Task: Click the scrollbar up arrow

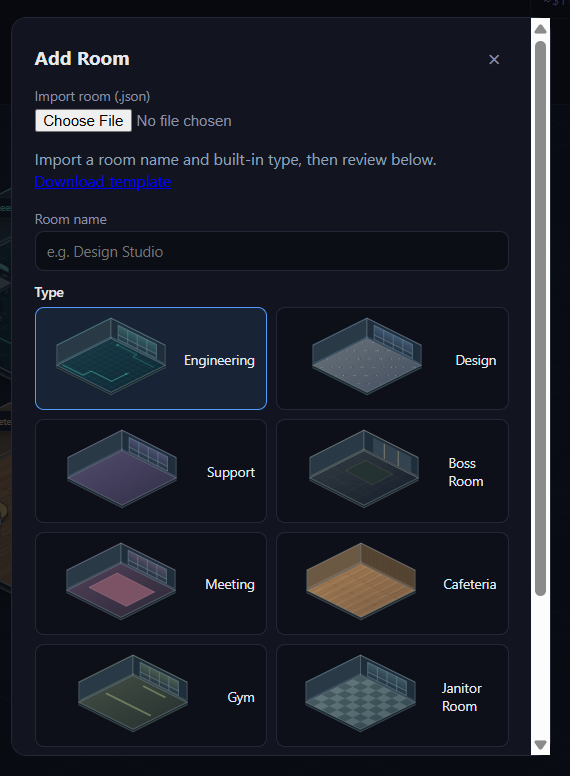Action: tap(540, 29)
